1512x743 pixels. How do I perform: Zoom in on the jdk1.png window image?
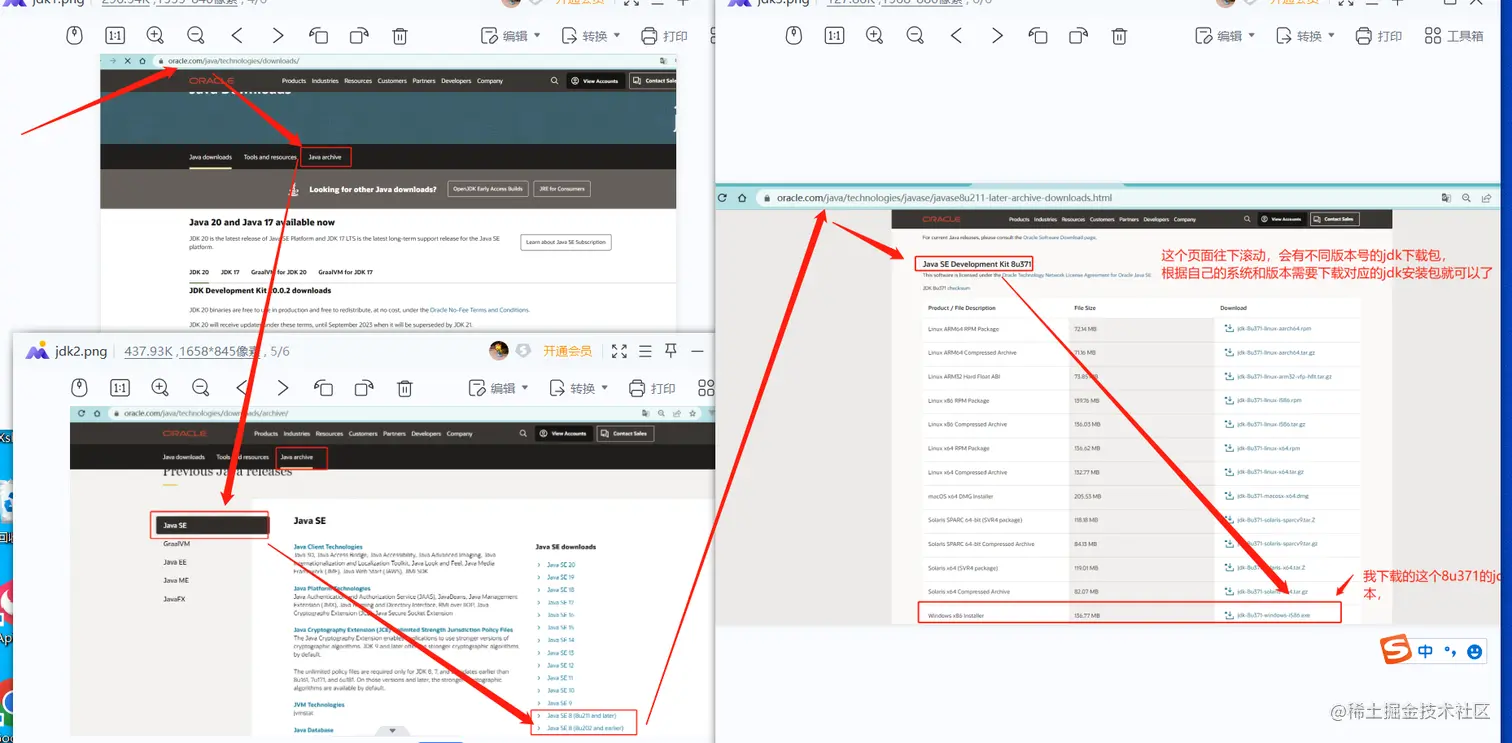(155, 36)
